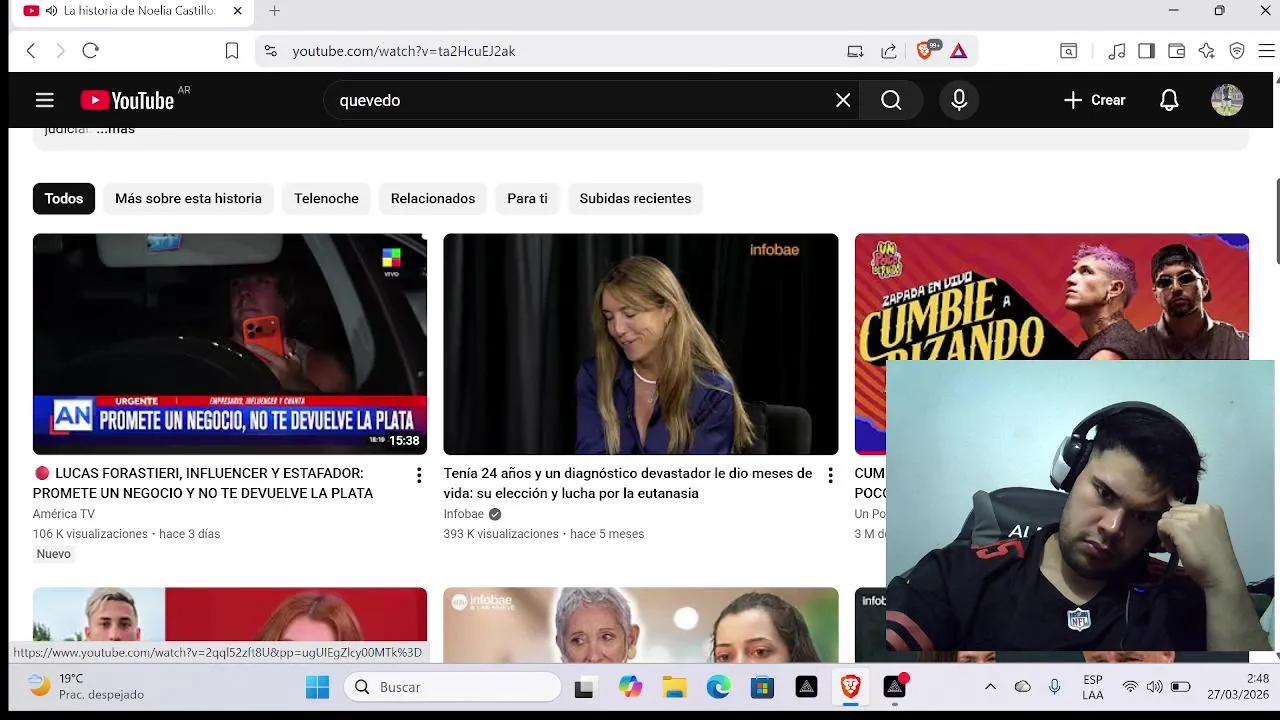Open Microsoft Store from the taskbar
The image size is (1280, 720).
(763, 687)
